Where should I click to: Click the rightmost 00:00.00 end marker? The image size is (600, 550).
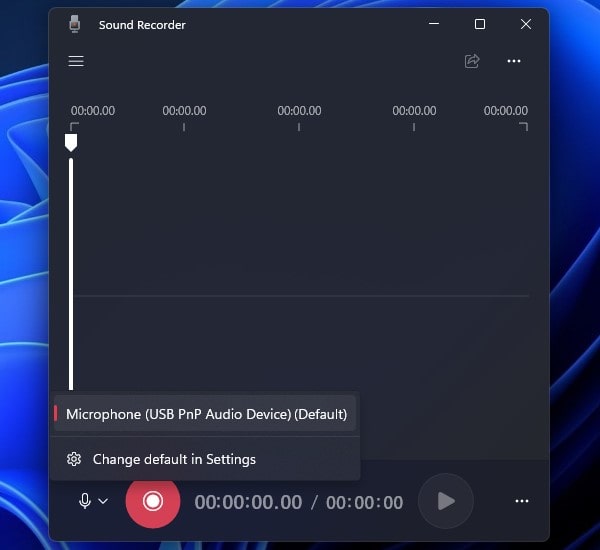(x=505, y=111)
